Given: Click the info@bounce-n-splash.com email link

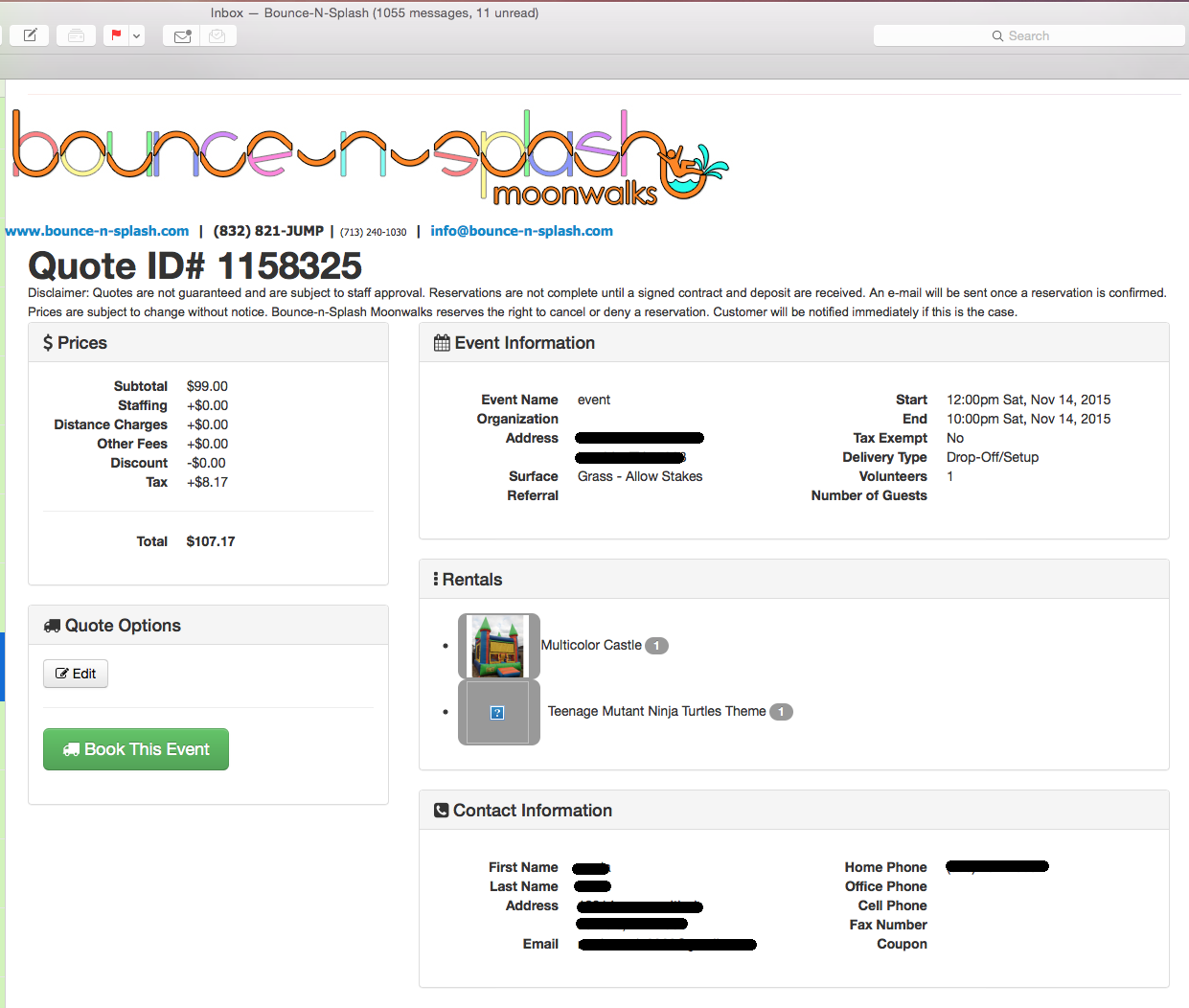Looking at the screenshot, I should (521, 231).
